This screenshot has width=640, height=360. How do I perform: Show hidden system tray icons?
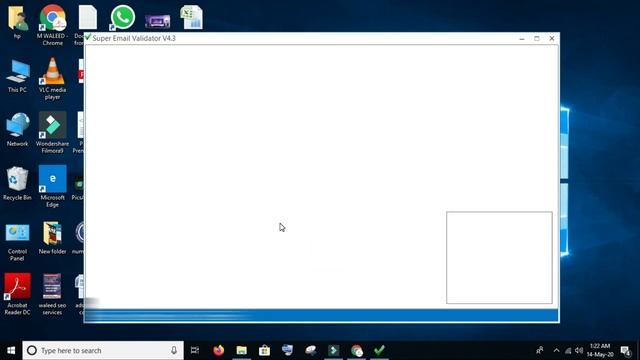(x=556, y=350)
